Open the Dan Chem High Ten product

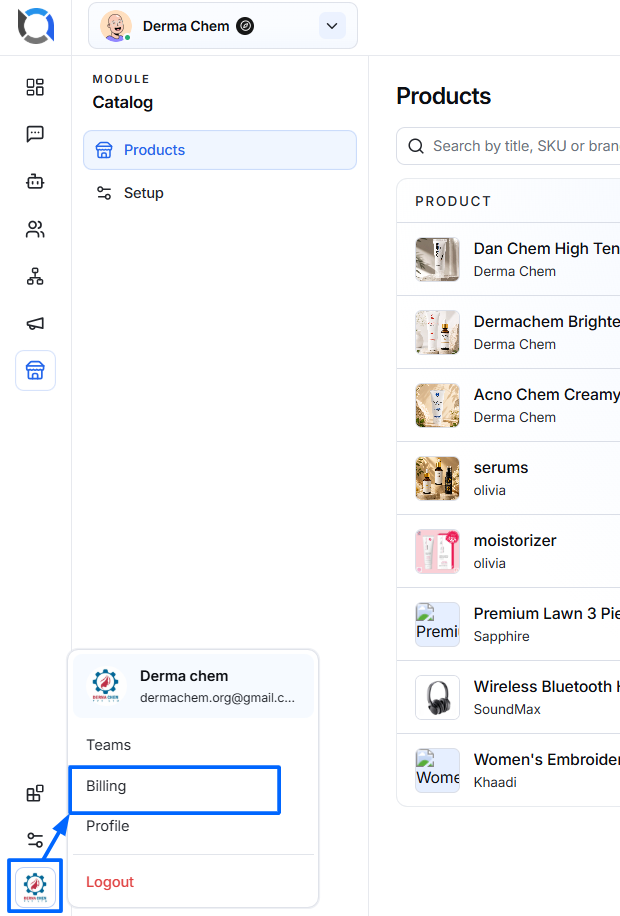tap(508, 259)
